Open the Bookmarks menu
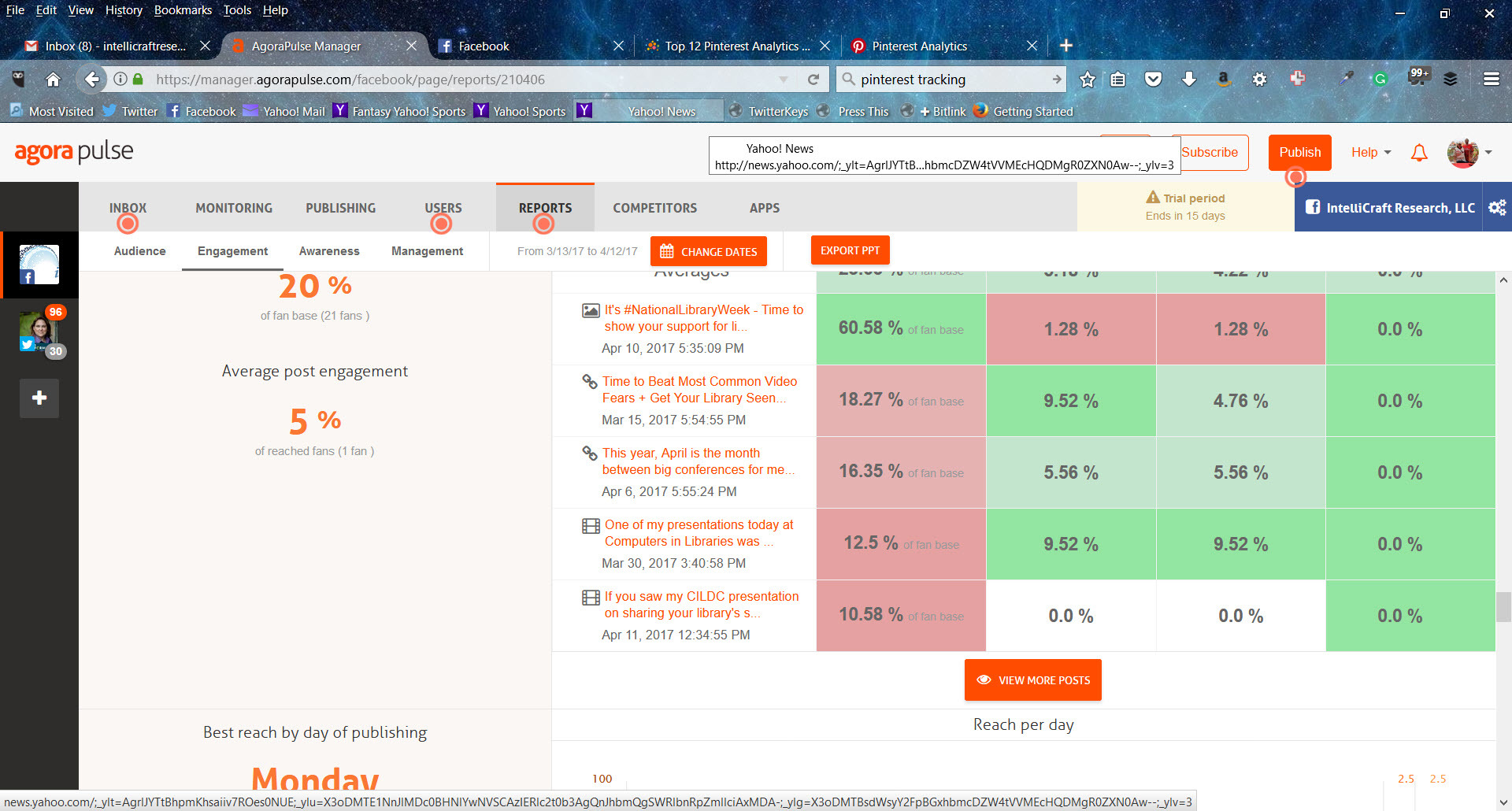 [x=183, y=10]
